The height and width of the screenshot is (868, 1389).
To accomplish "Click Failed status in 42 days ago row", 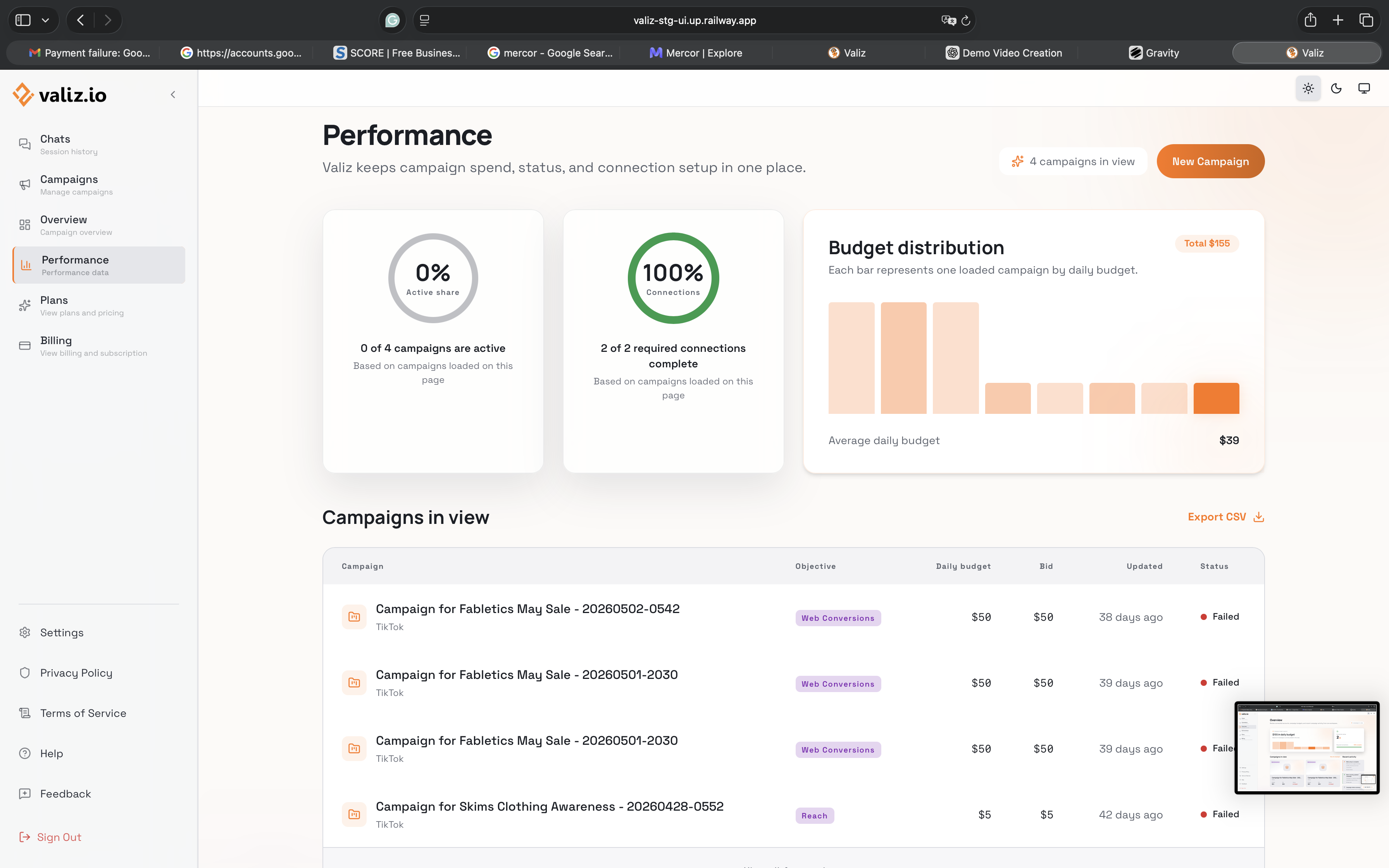I will [x=1220, y=814].
